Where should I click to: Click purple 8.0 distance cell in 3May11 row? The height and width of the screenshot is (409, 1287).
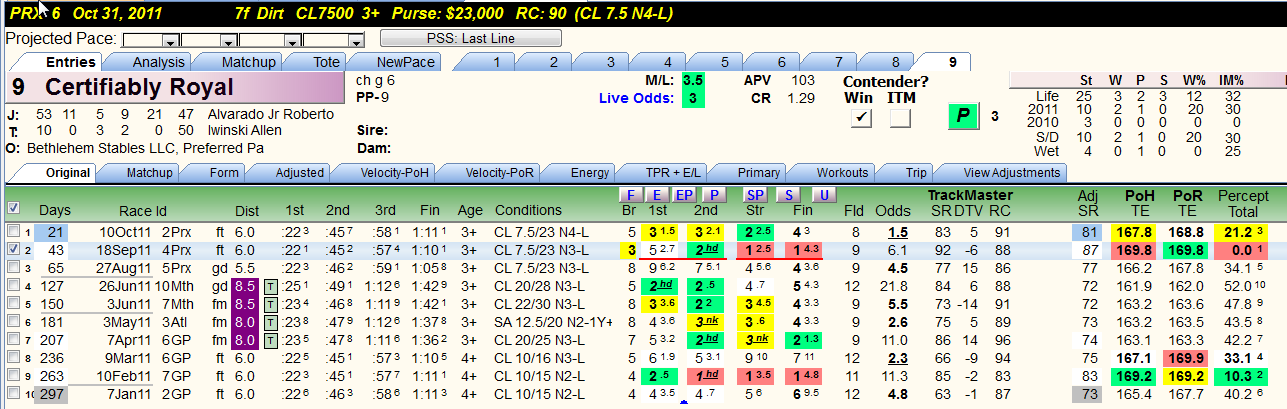tap(246, 321)
